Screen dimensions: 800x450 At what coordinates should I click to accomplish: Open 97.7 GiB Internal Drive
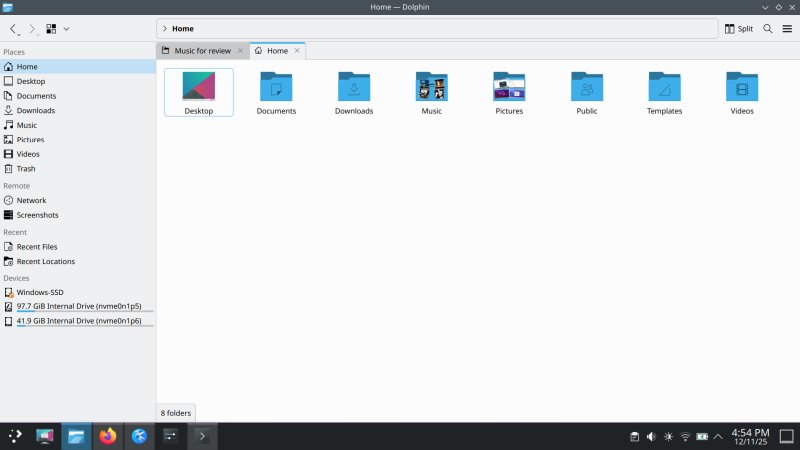point(78,307)
